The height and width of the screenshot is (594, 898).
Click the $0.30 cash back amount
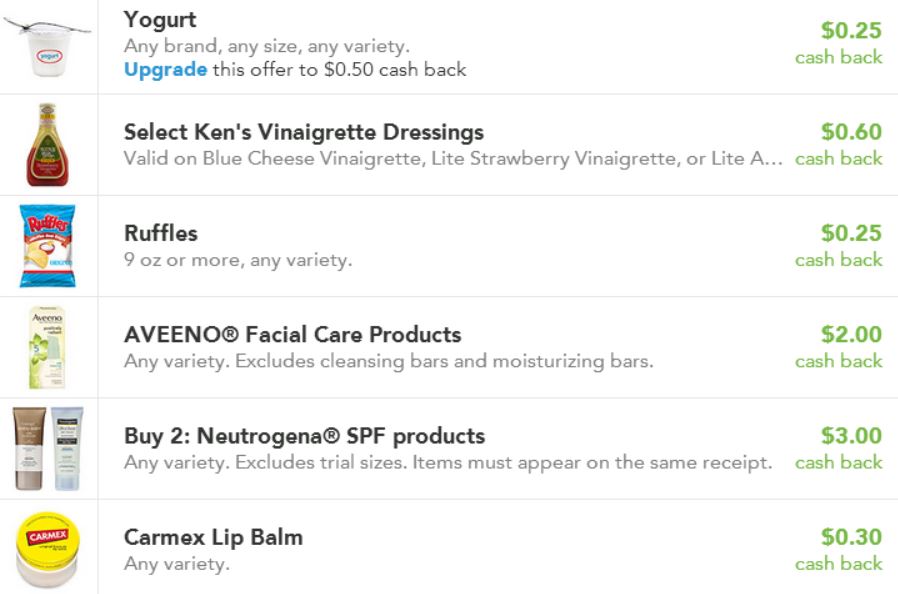851,537
